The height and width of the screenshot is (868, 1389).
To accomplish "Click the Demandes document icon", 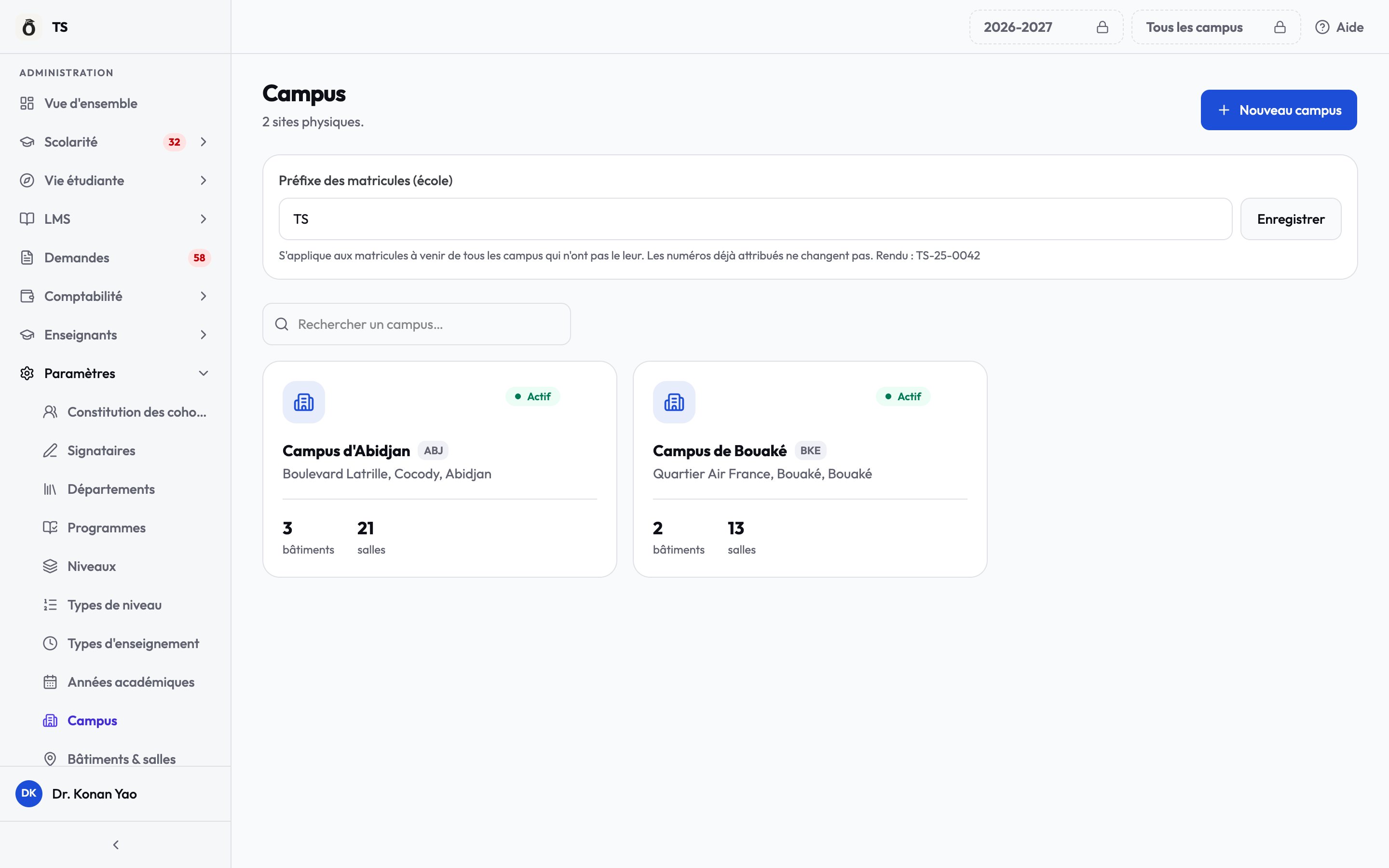I will click(27, 258).
